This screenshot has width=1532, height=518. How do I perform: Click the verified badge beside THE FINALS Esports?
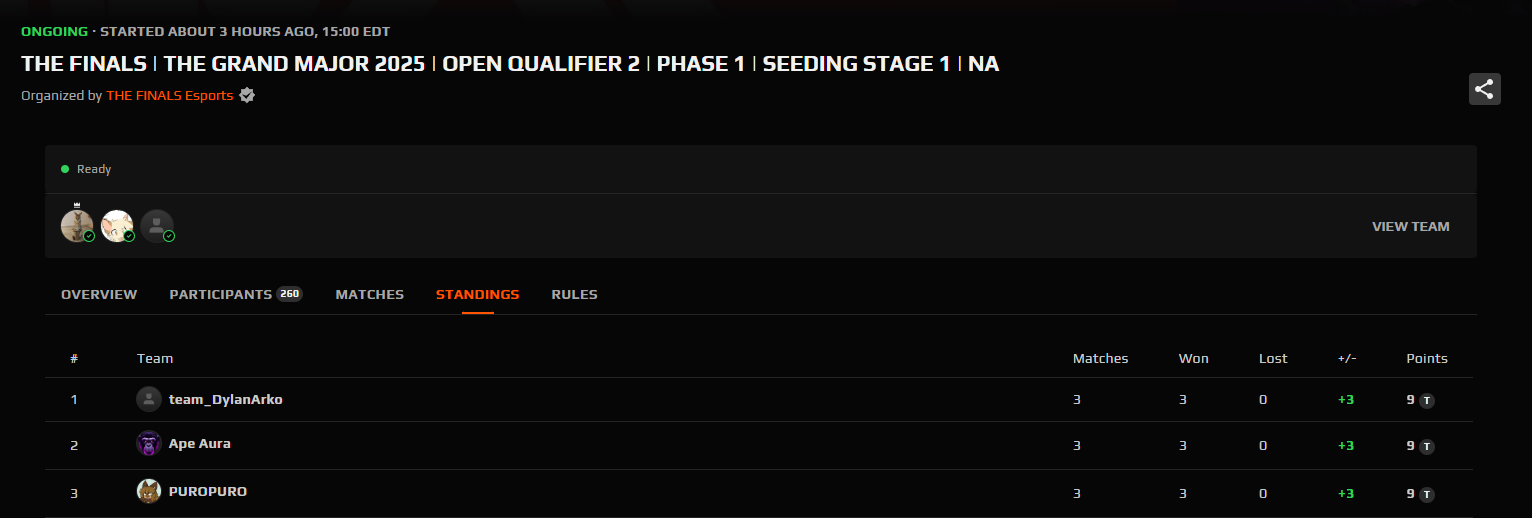tap(247, 96)
